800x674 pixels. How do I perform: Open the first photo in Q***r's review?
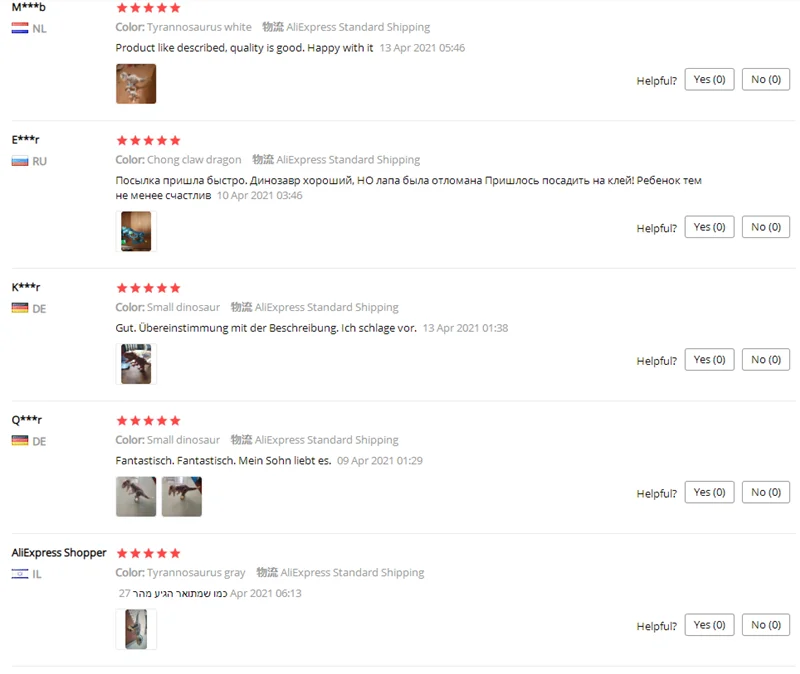coord(136,496)
